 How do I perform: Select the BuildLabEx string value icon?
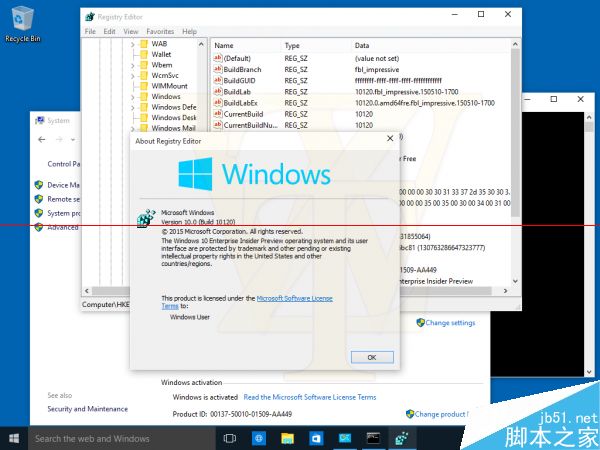tap(218, 103)
